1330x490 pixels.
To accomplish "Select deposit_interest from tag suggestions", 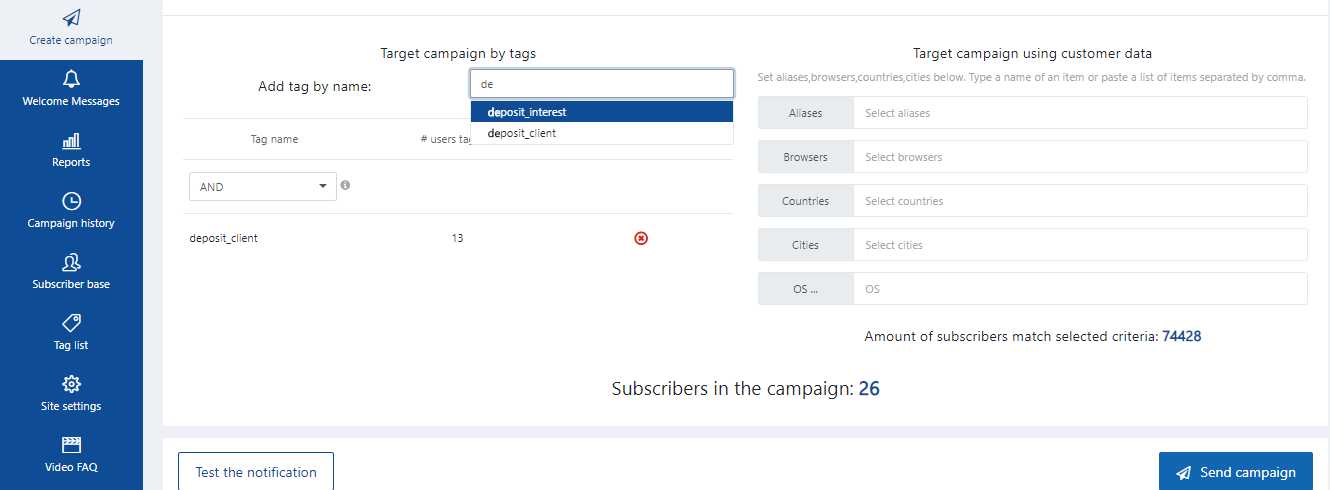I will [x=602, y=112].
